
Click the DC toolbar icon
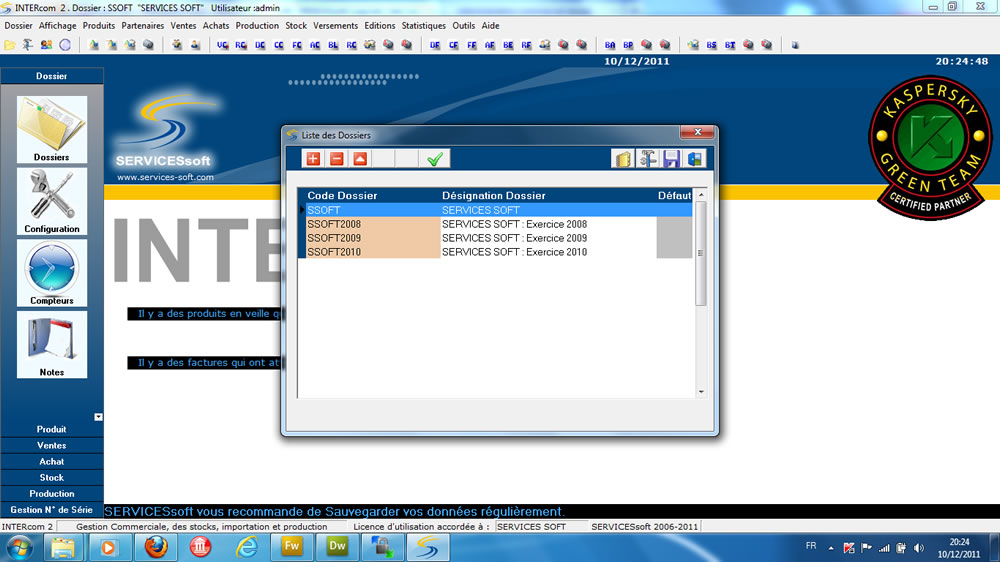coord(260,45)
